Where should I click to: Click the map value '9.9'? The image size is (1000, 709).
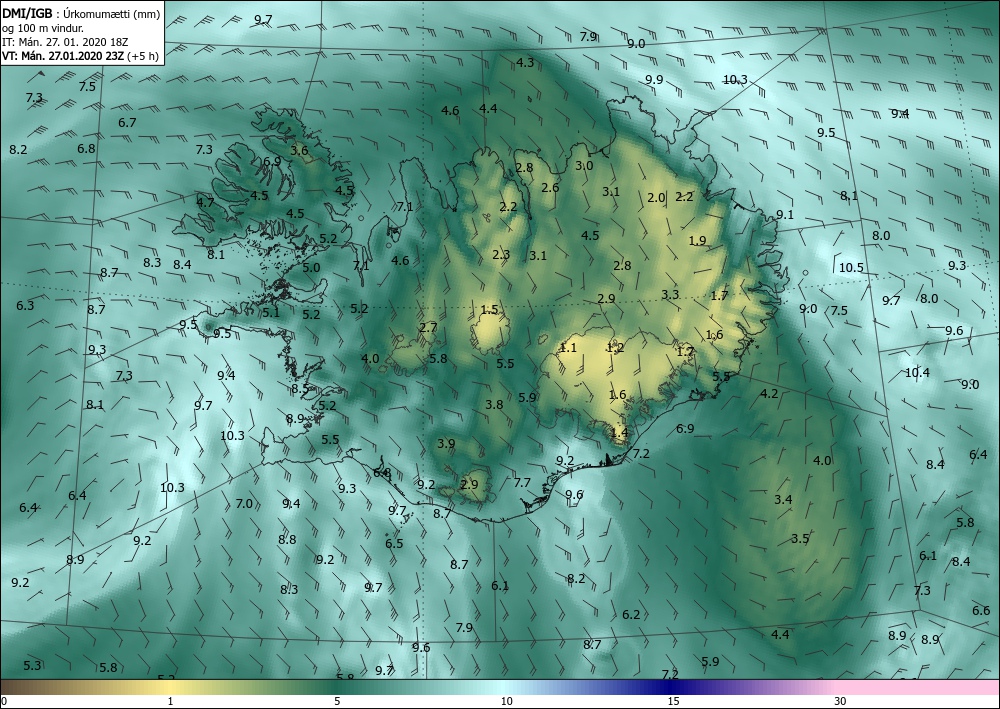point(654,80)
